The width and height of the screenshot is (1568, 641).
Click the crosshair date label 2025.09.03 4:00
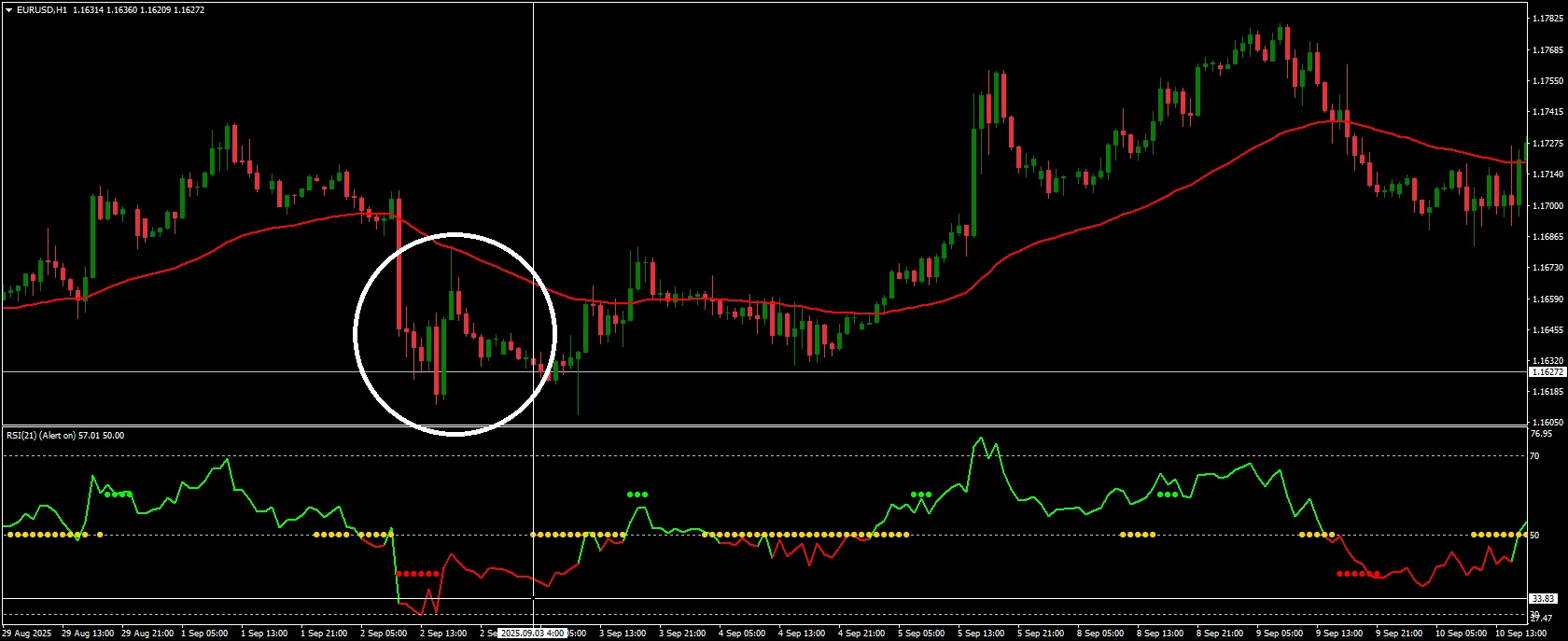pyautogui.click(x=533, y=634)
